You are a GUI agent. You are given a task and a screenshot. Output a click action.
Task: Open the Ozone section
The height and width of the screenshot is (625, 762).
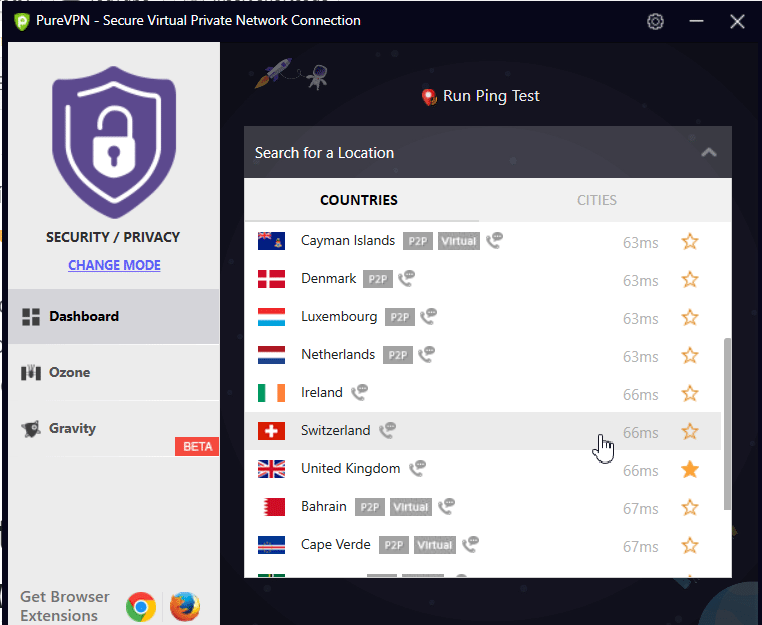click(x=114, y=373)
